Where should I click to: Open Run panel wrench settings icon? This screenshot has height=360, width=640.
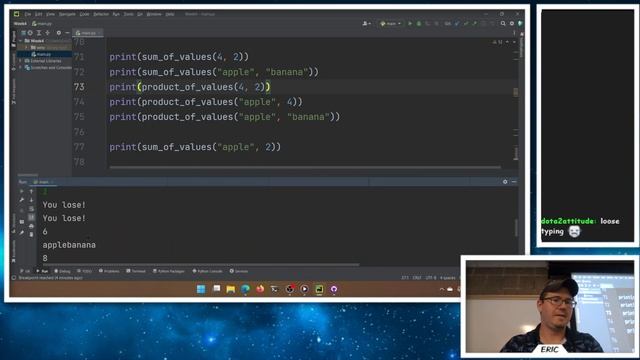(22, 200)
